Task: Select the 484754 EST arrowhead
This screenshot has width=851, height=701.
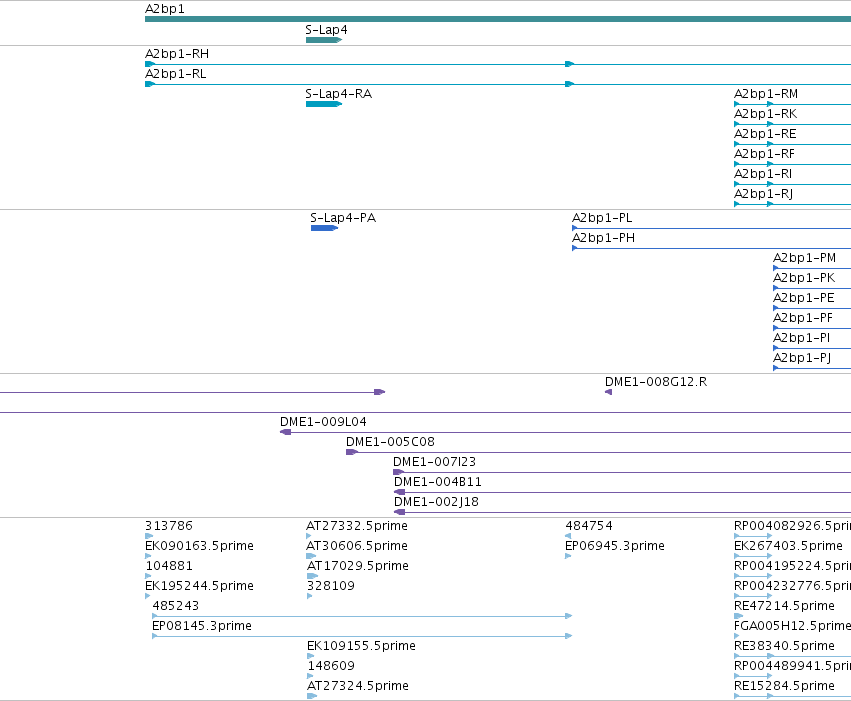Action: 568,536
